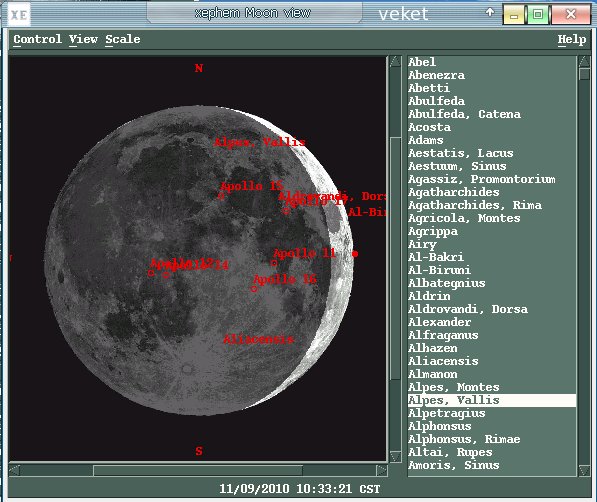This screenshot has width=597, height=502.
Task: Select Al-Biruni in the feature list
Action: click(x=492, y=270)
